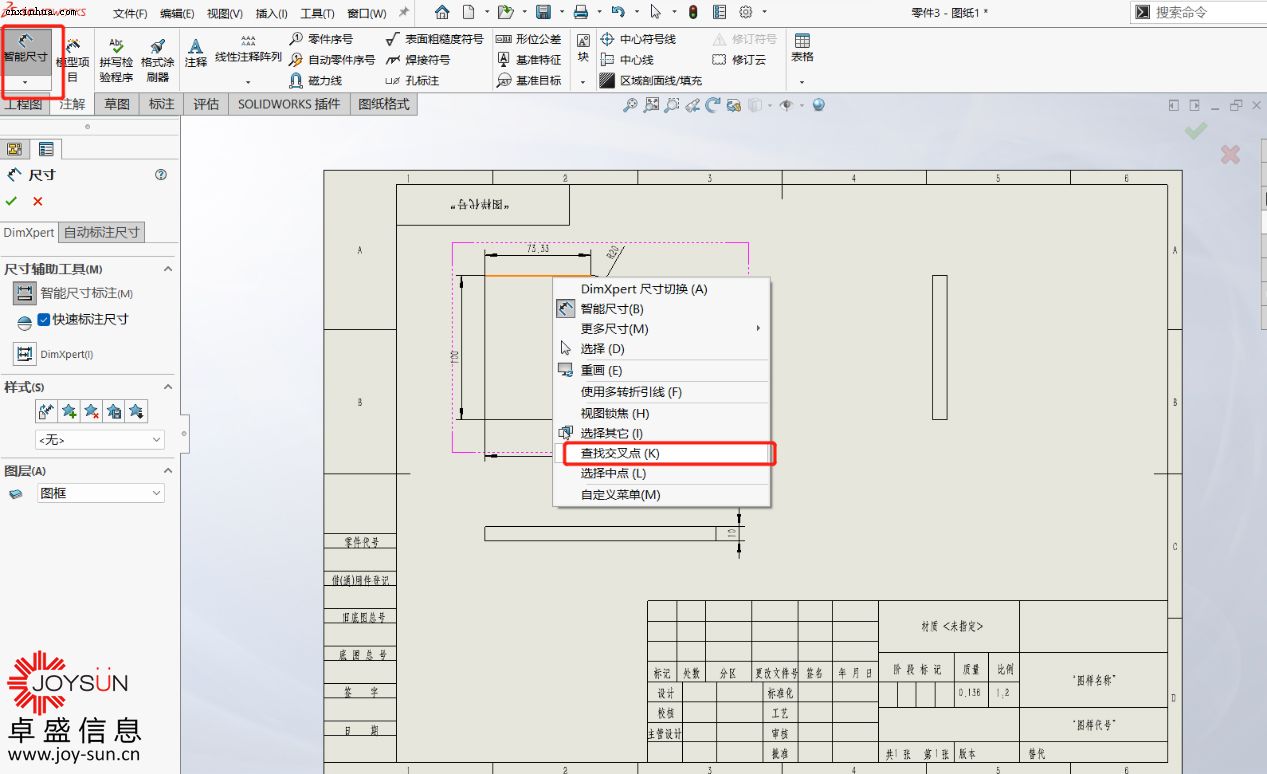Open the 块 dropdown arrow
Image resolution: width=1267 pixels, height=774 pixels.
click(x=583, y=82)
